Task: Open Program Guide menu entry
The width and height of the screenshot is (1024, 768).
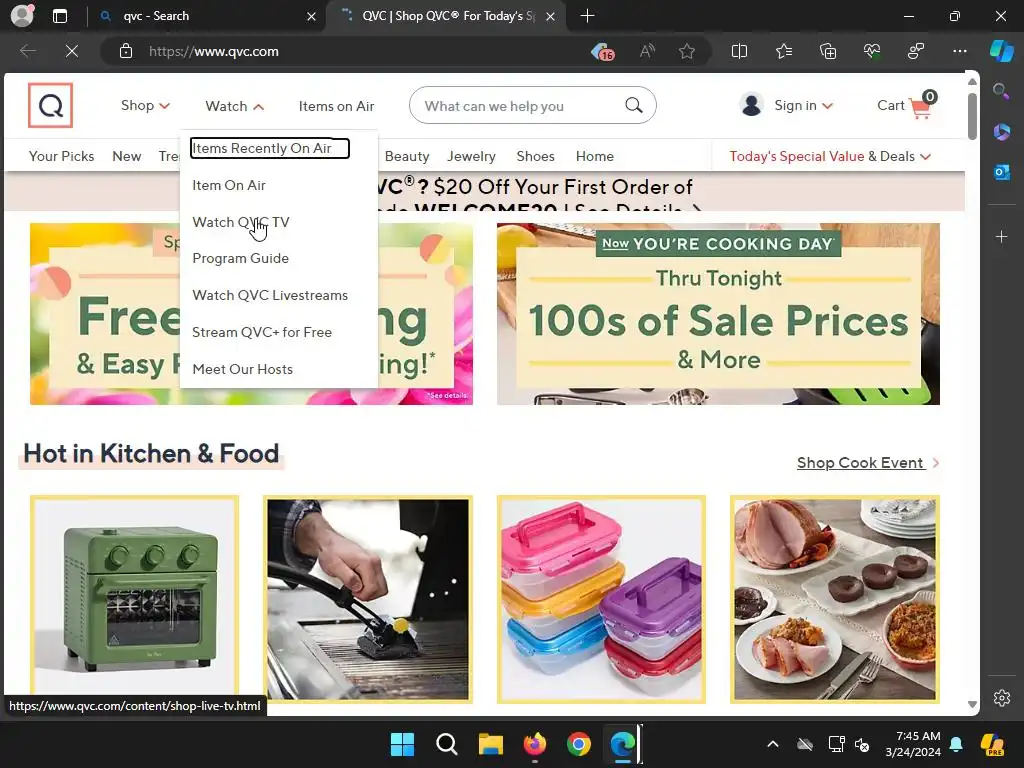Action: click(240, 258)
